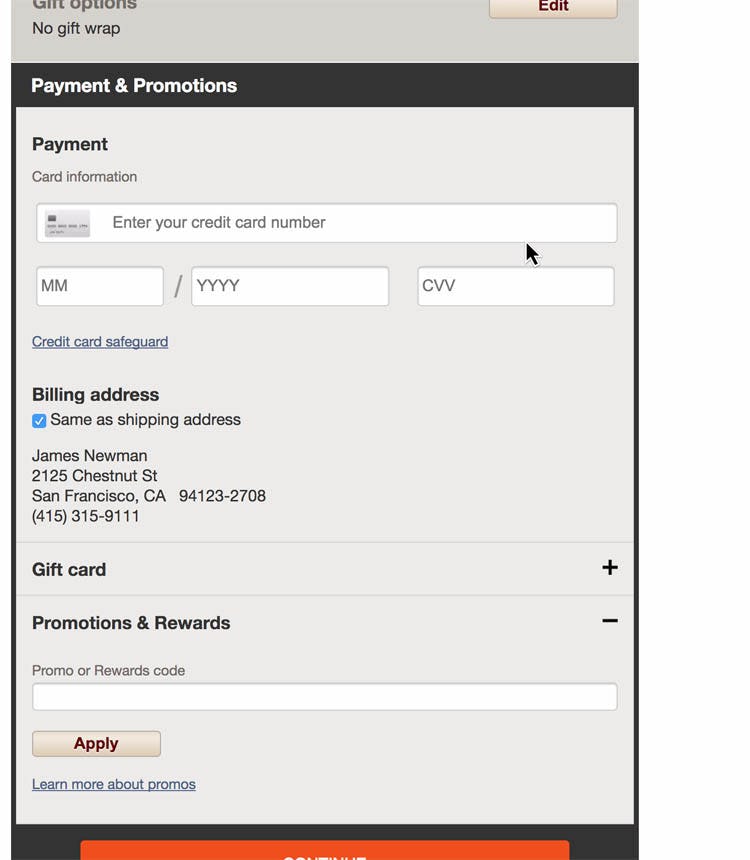
Task: Click the Gift card heading text
Action: 69,570
